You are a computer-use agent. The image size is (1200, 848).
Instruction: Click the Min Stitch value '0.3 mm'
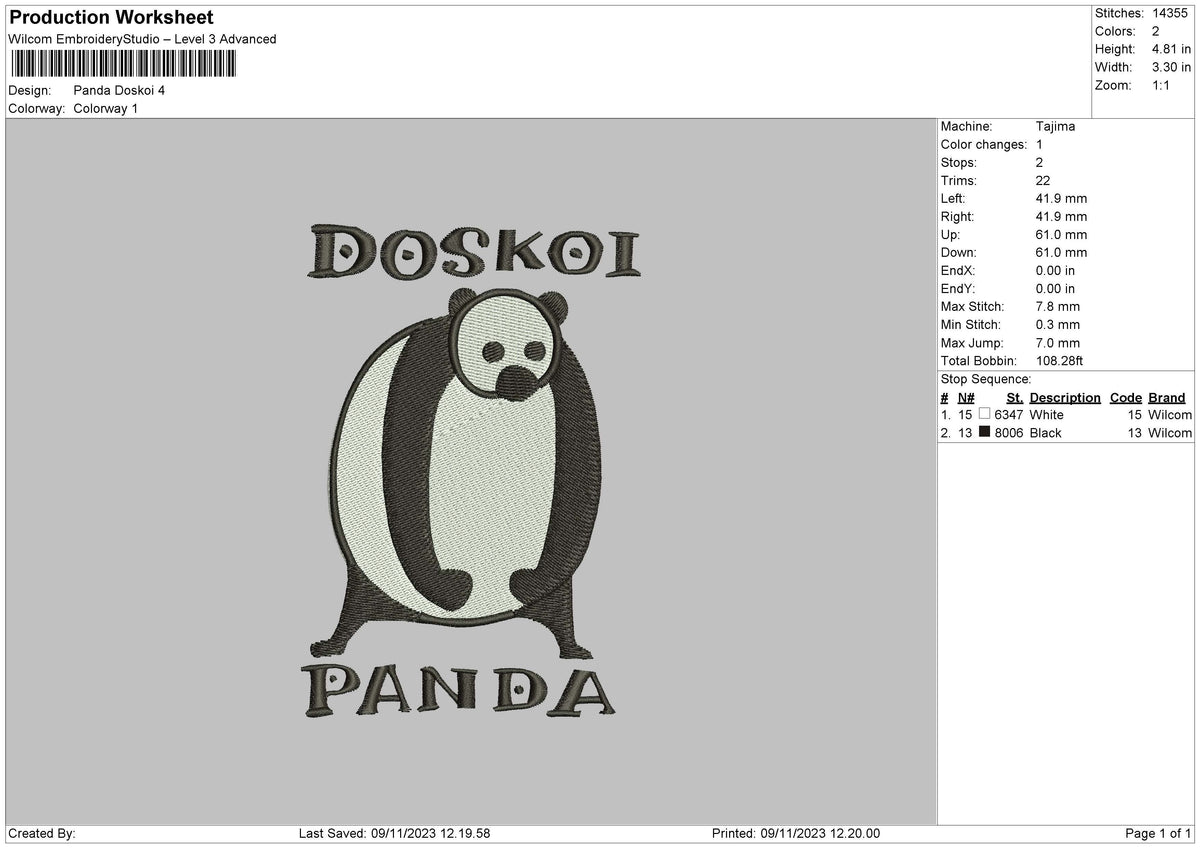pos(1058,325)
